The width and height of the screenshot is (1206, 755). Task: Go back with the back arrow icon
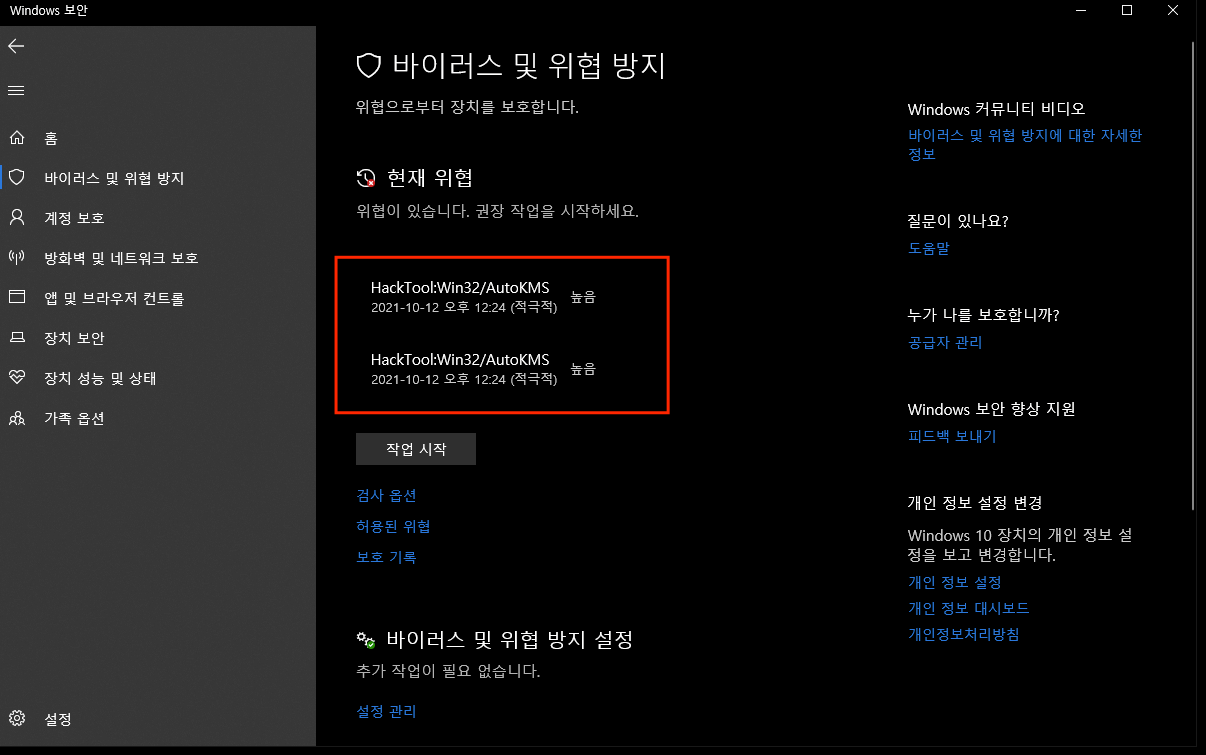point(16,46)
